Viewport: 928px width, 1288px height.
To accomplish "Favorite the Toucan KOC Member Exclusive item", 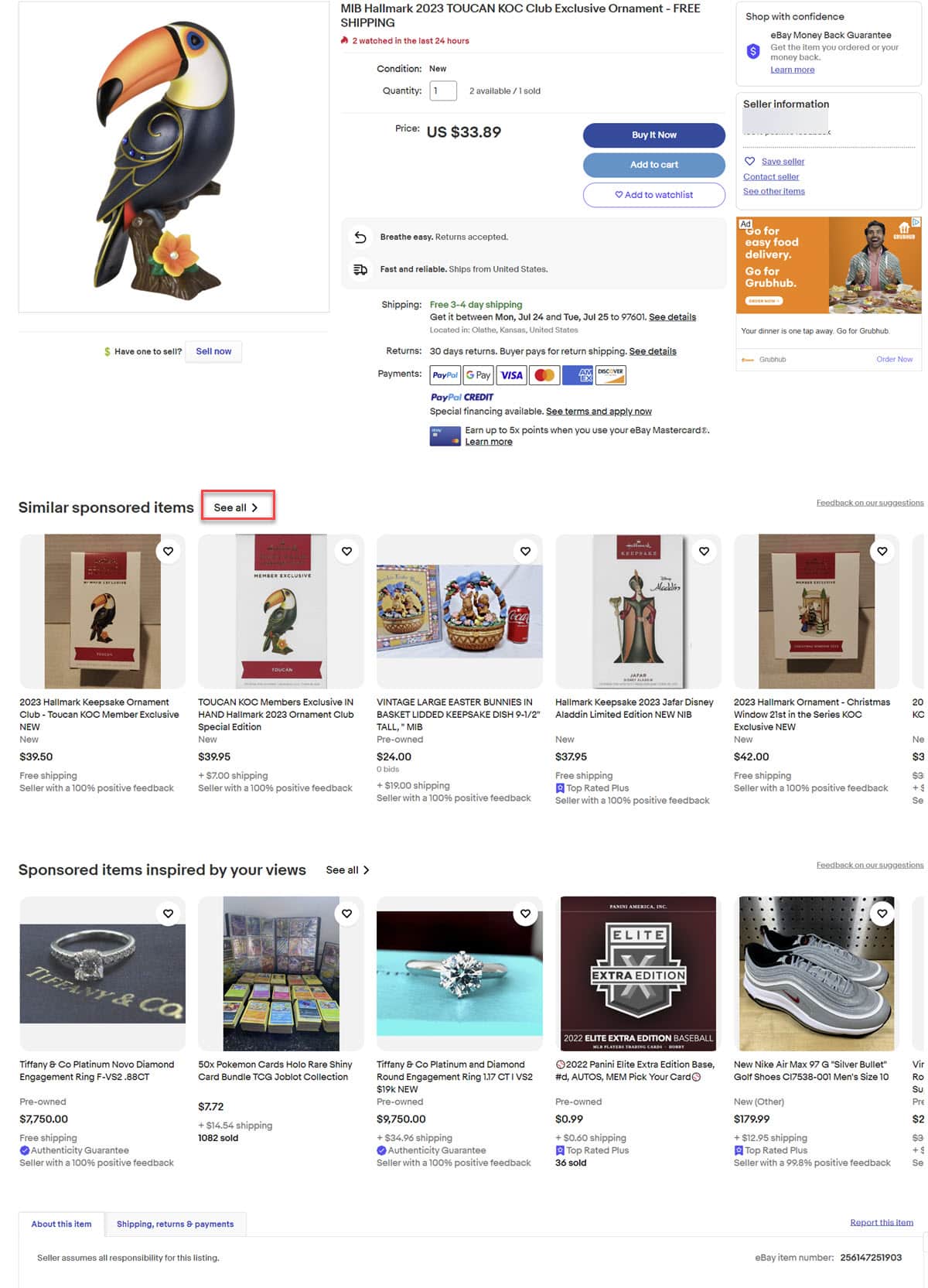I will (168, 551).
